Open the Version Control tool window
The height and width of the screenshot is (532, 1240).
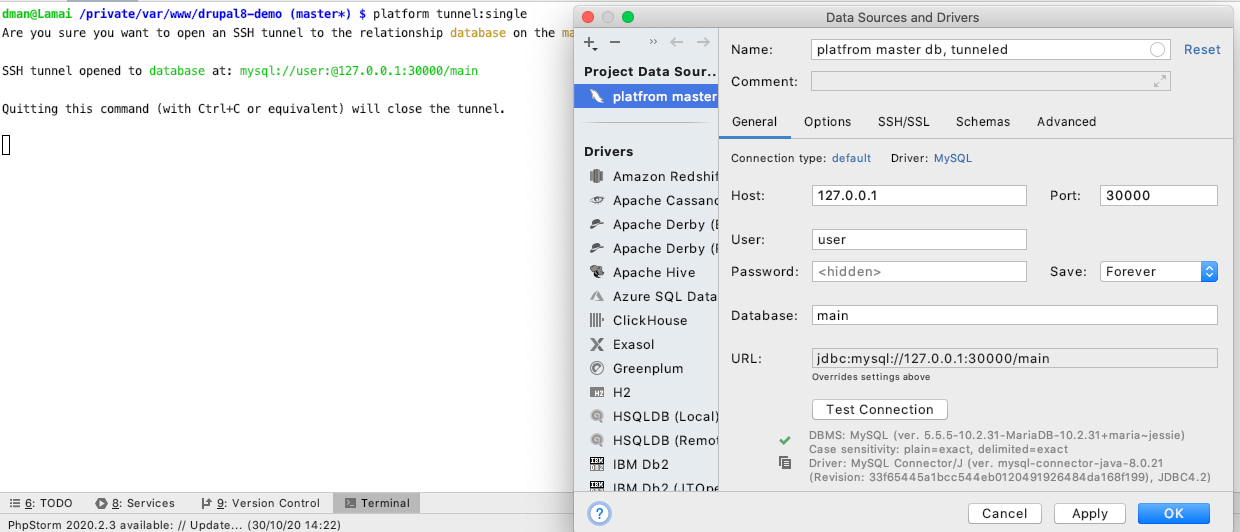click(260, 503)
